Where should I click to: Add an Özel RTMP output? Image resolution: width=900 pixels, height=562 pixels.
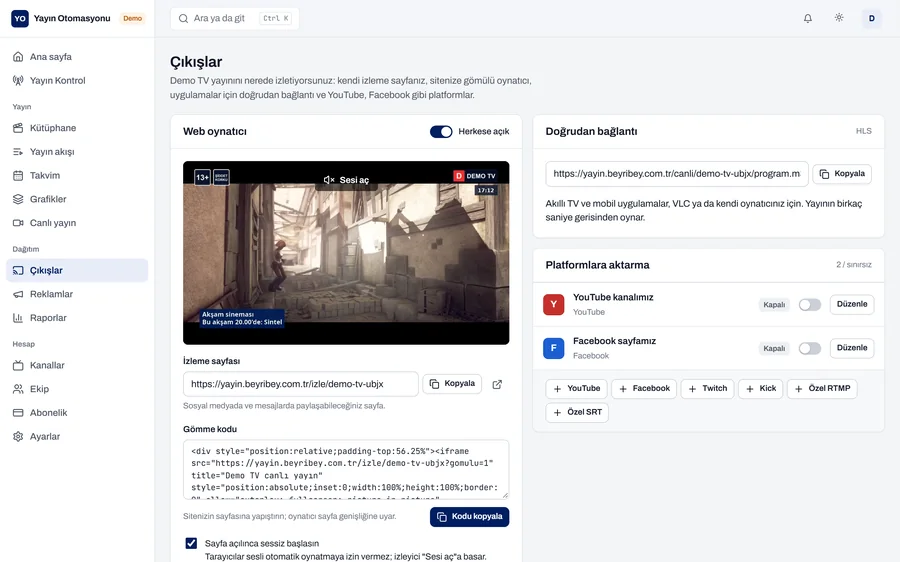pyautogui.click(x=822, y=389)
